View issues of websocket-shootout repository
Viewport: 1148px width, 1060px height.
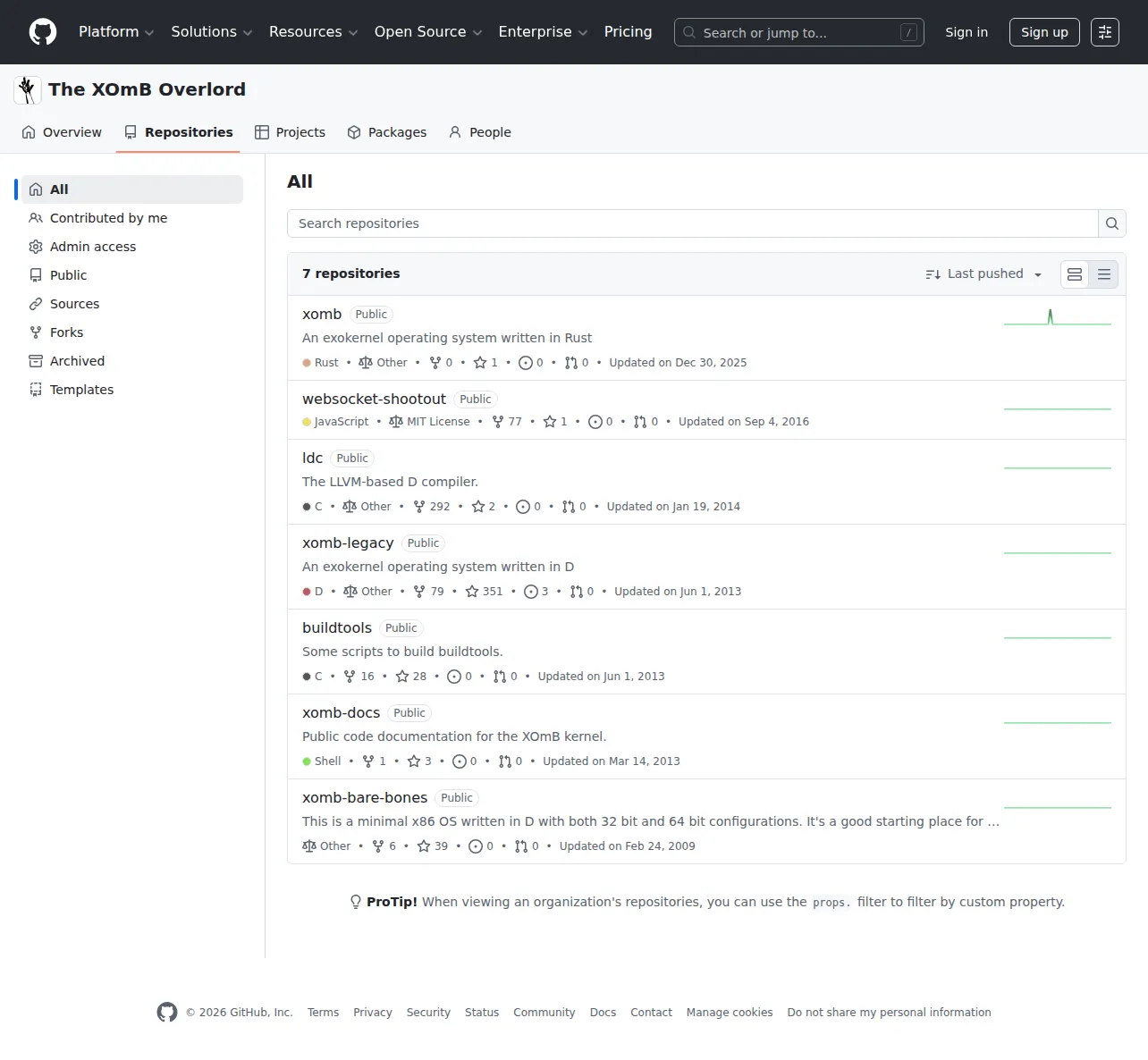click(x=601, y=422)
